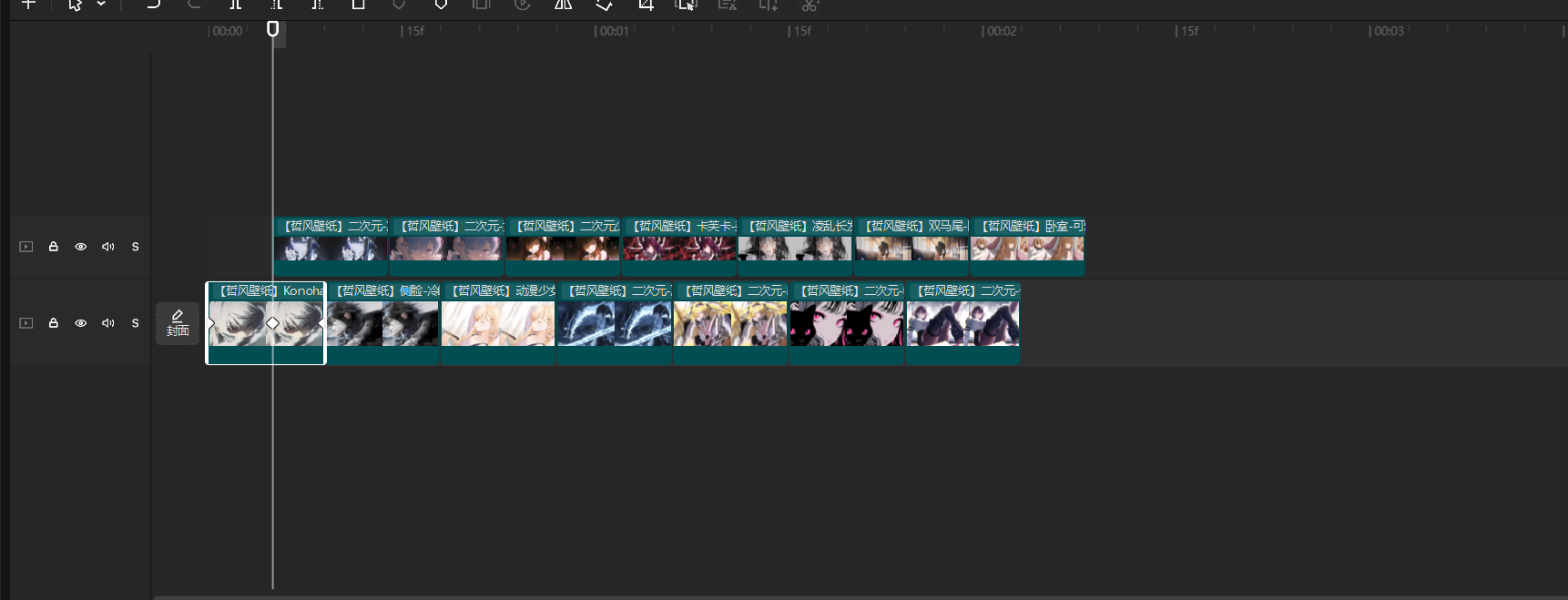This screenshot has height=600, width=1568.
Task: Select the 侧脸-冷 clip on the main track
Action: (382, 323)
